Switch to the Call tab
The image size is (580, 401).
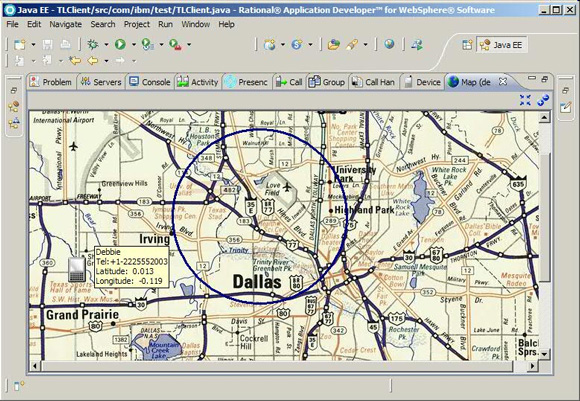(x=289, y=82)
